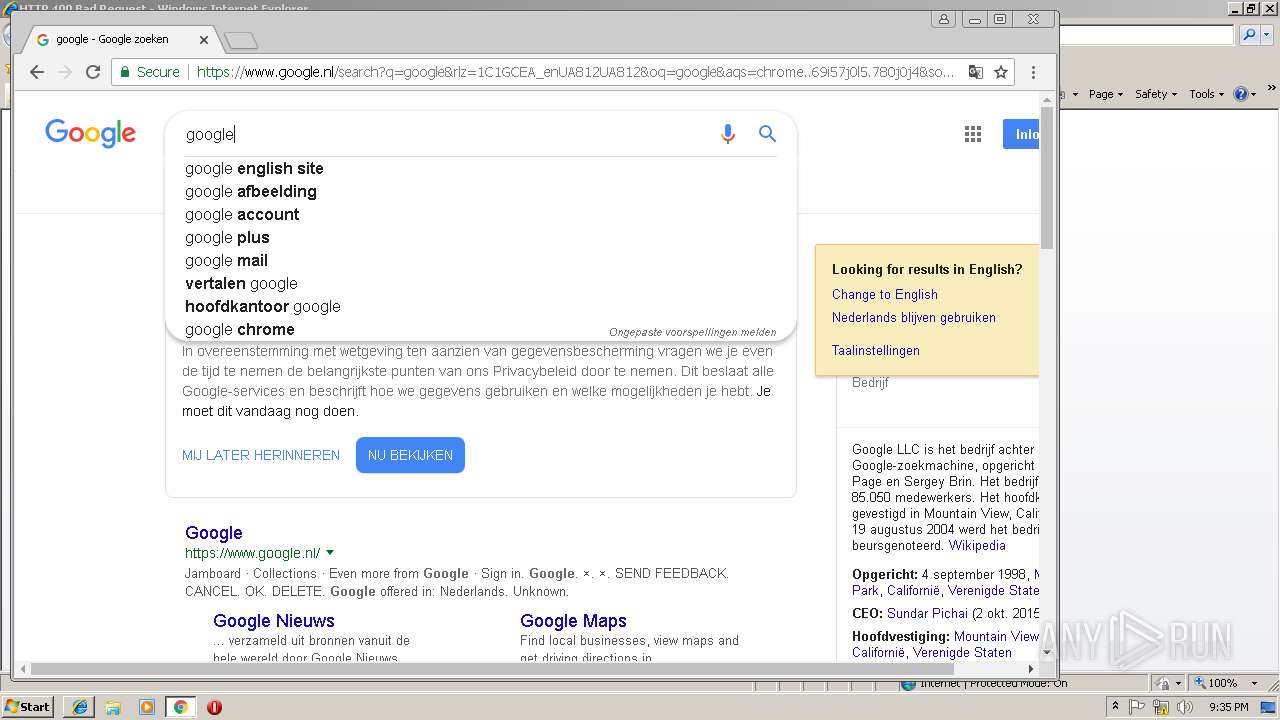Open Chrome three-dot menu
Viewport: 1280px width, 720px height.
[x=1034, y=72]
